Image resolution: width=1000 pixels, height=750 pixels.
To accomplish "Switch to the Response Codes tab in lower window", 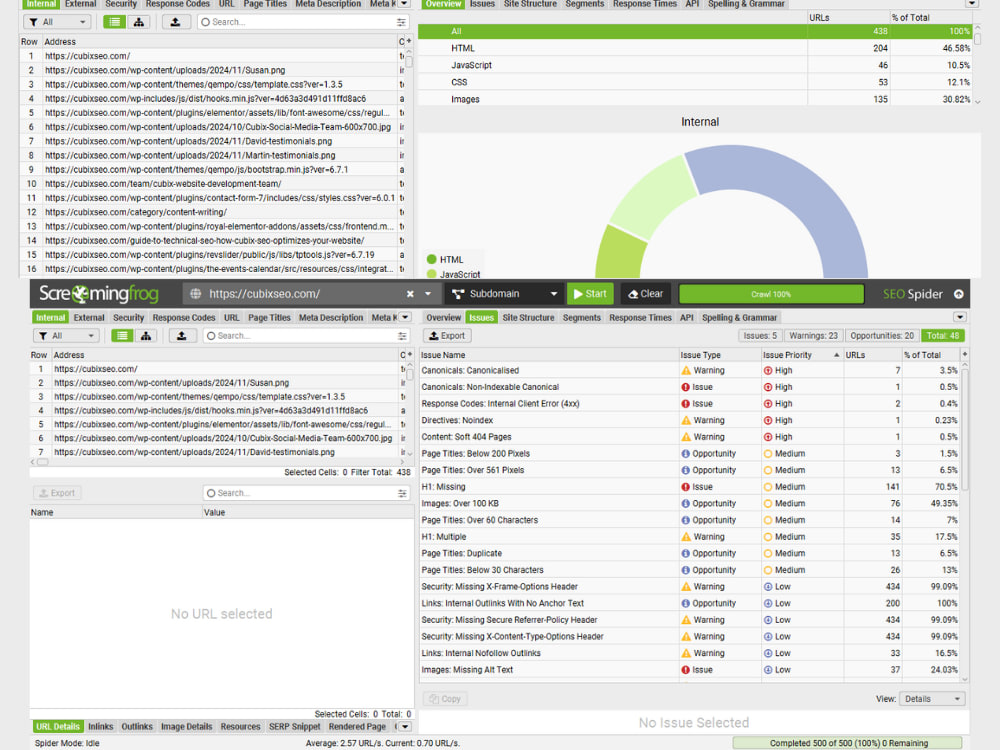I will point(184,318).
